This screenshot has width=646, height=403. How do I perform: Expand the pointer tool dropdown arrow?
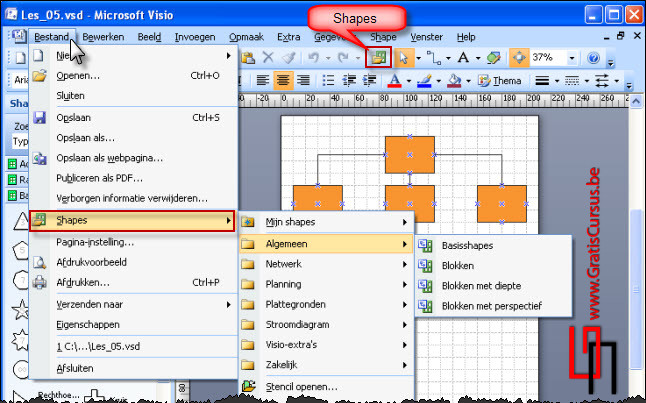coord(419,58)
